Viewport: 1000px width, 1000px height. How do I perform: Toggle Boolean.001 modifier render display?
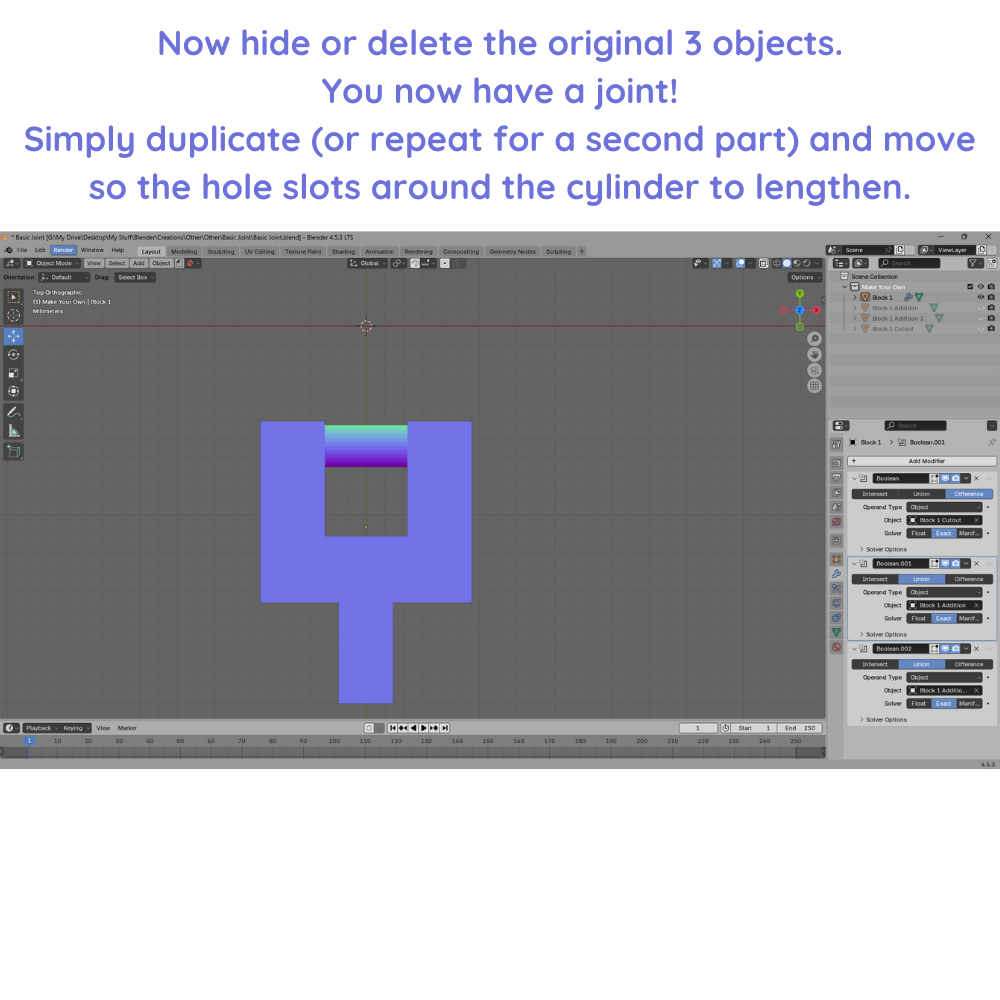click(x=955, y=564)
